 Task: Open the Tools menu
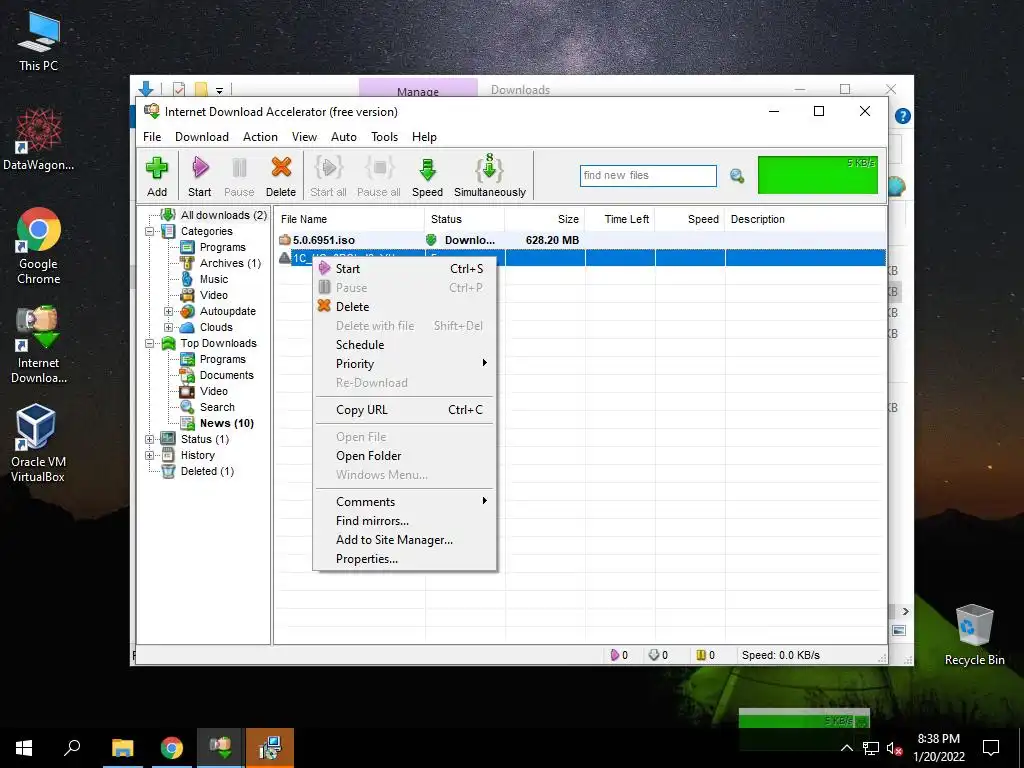click(385, 136)
